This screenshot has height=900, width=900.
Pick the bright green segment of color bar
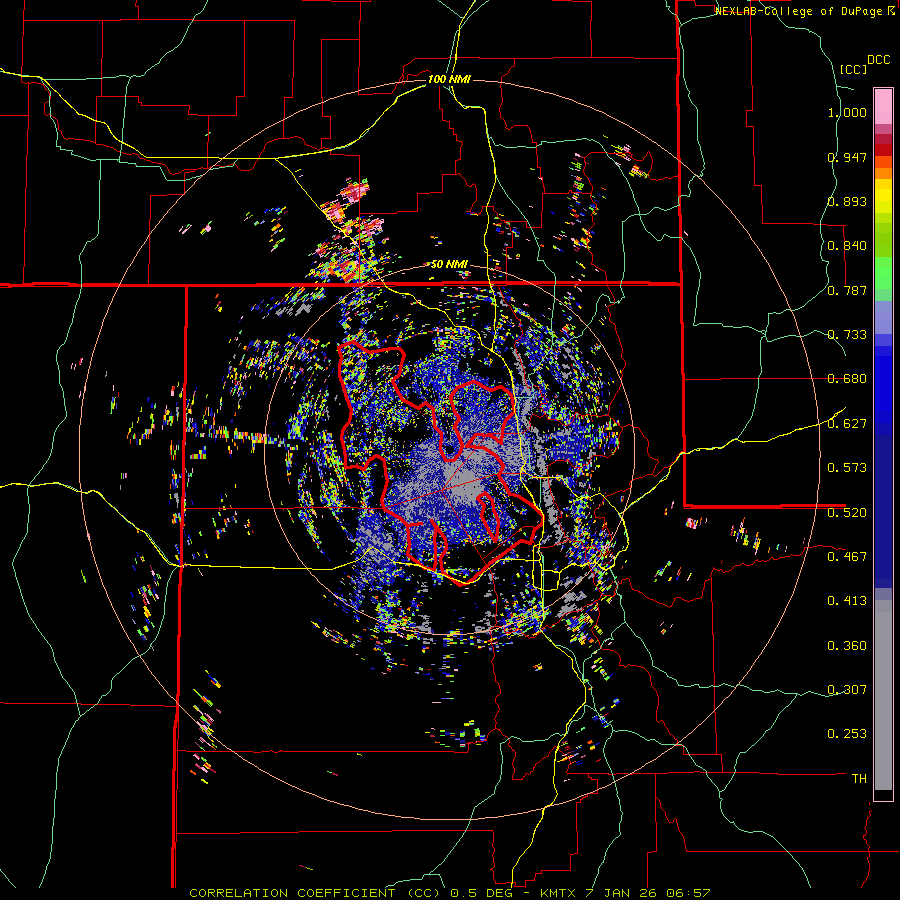(883, 273)
